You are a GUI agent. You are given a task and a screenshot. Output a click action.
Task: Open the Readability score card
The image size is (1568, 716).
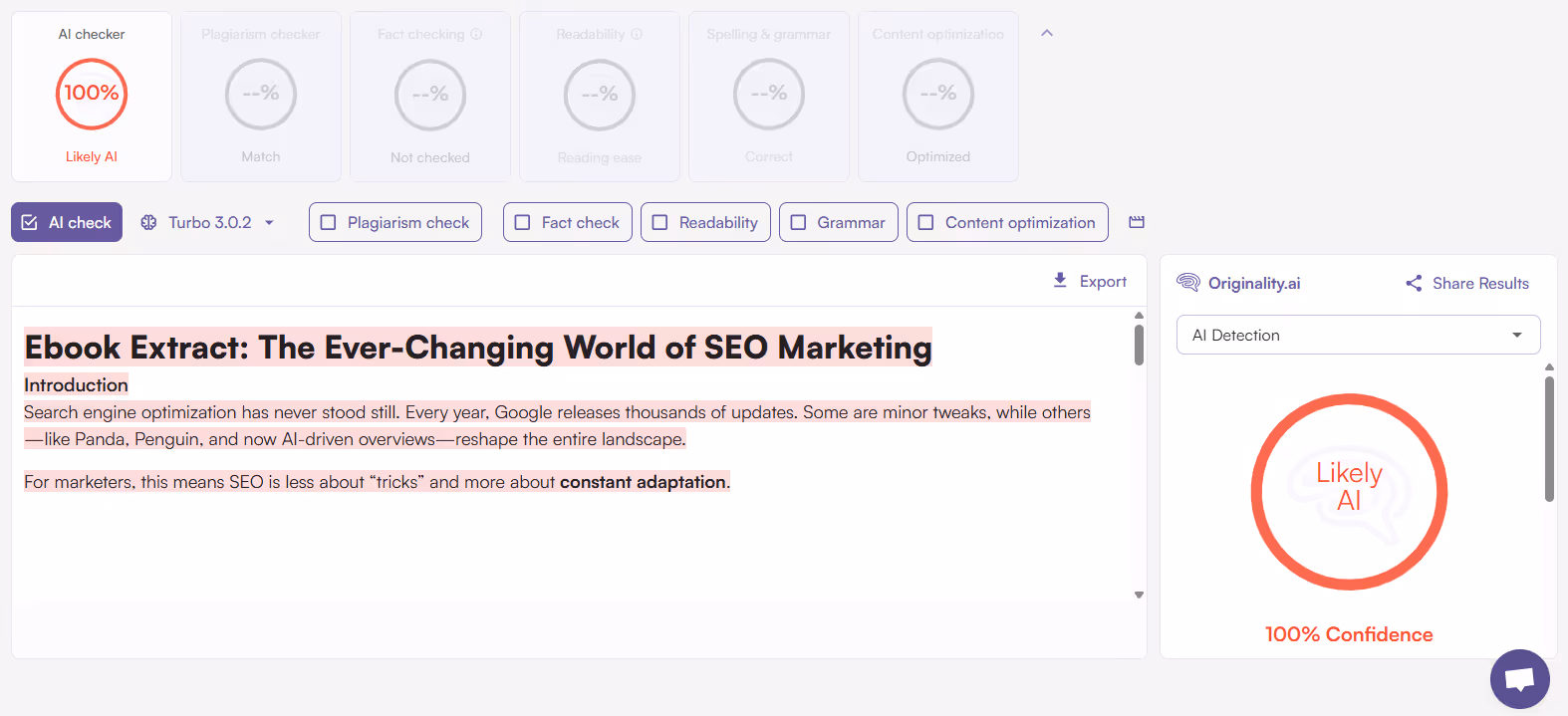600,97
